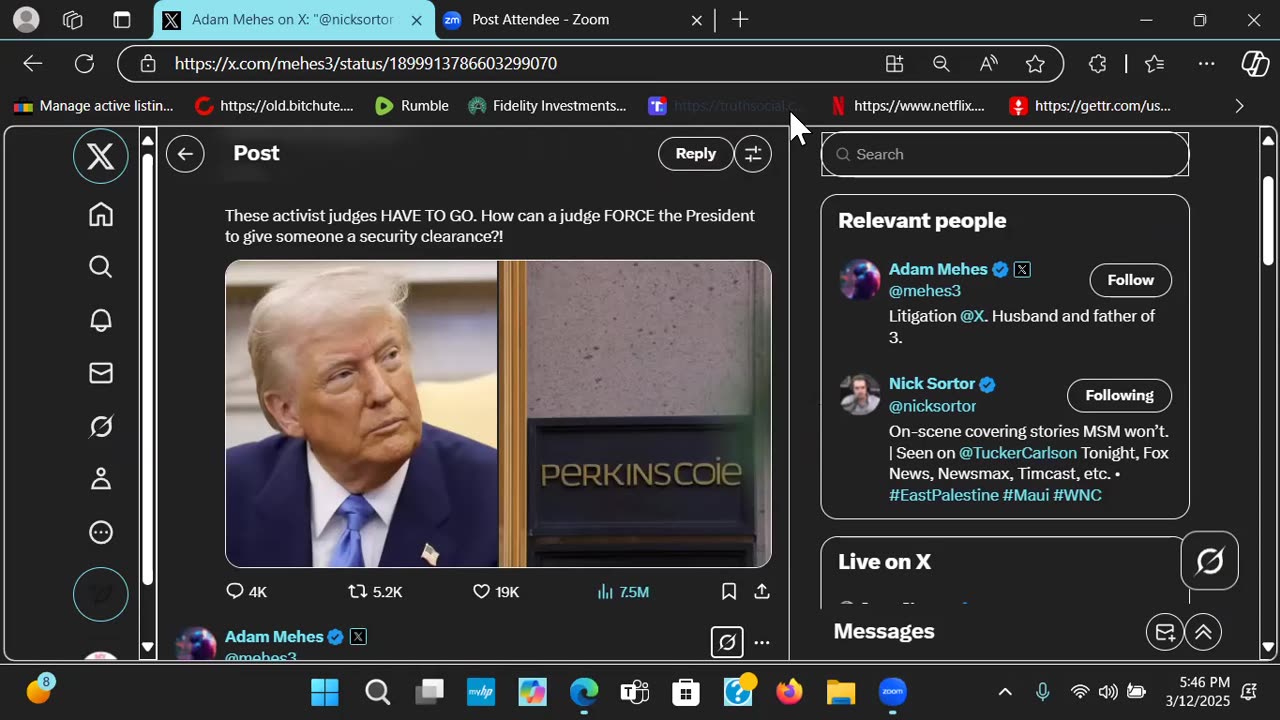Click Grok icon beside Adam Mehes reply
Image resolution: width=1280 pixels, height=720 pixels.
(727, 642)
